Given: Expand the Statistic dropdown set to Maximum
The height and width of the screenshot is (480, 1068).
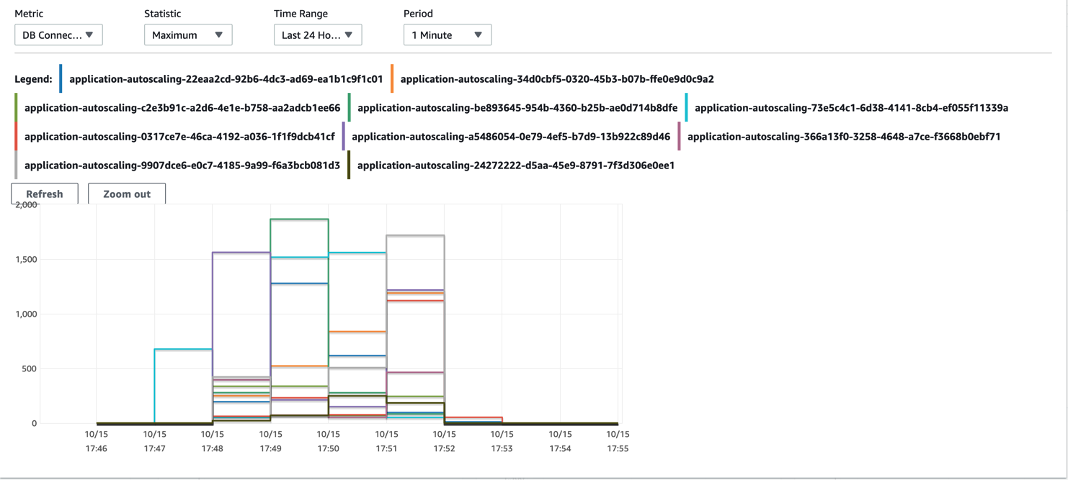Looking at the screenshot, I should tap(188, 35).
